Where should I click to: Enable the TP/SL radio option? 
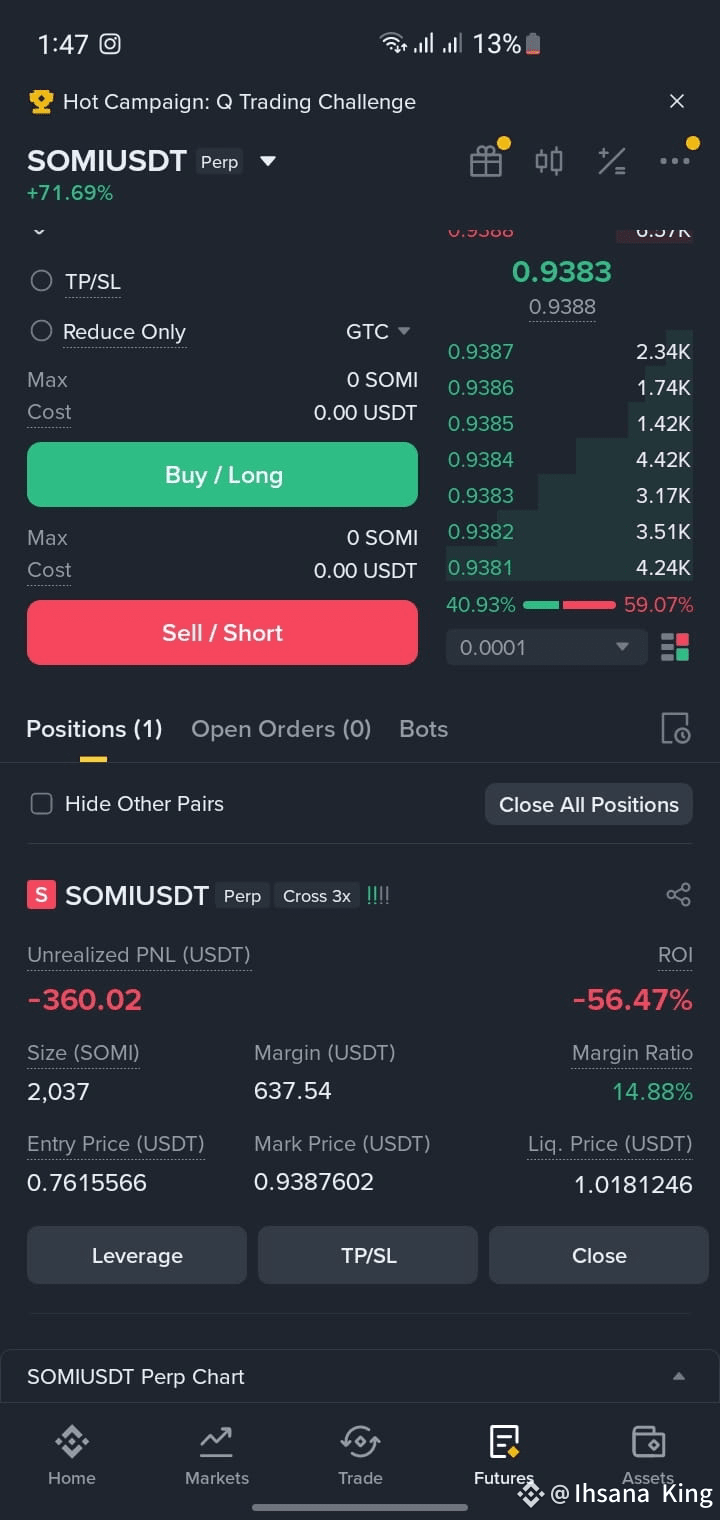coord(41,281)
